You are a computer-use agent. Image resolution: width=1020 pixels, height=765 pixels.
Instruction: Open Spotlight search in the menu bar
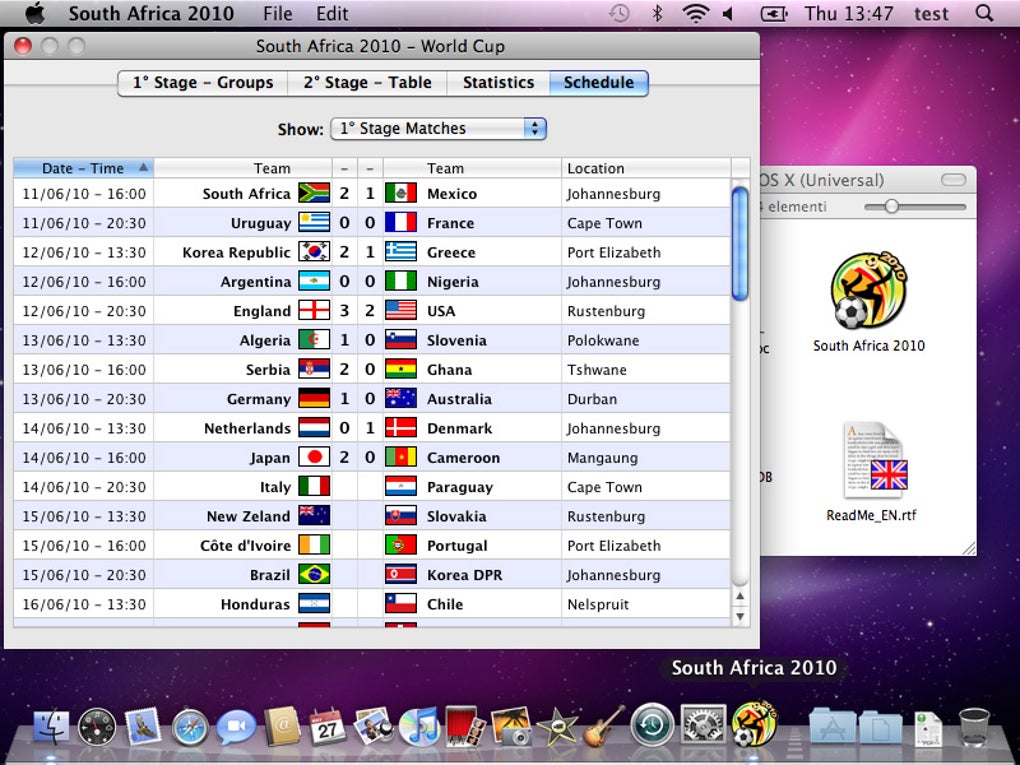point(985,13)
